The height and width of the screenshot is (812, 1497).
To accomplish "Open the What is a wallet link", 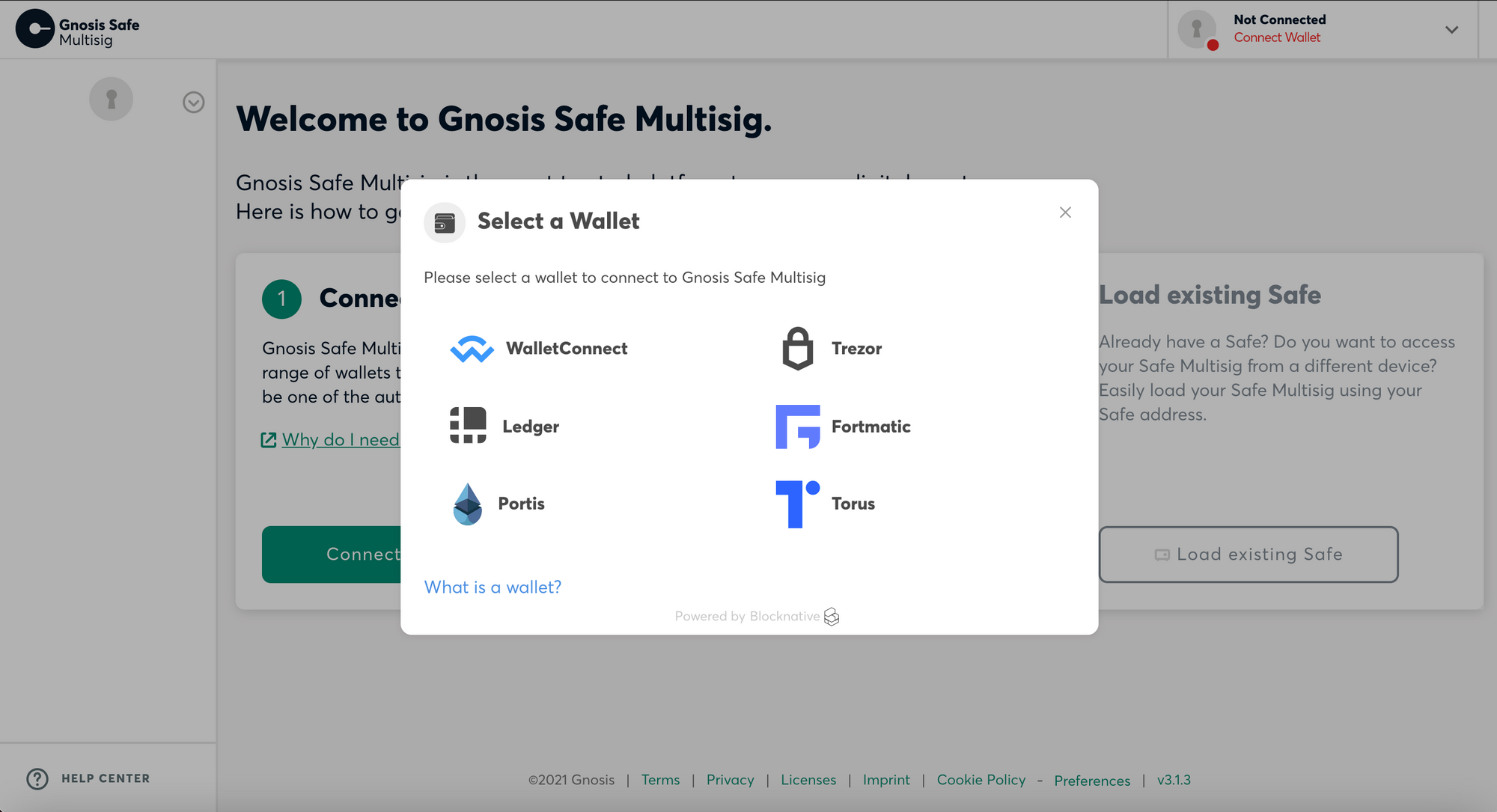I will [x=493, y=587].
